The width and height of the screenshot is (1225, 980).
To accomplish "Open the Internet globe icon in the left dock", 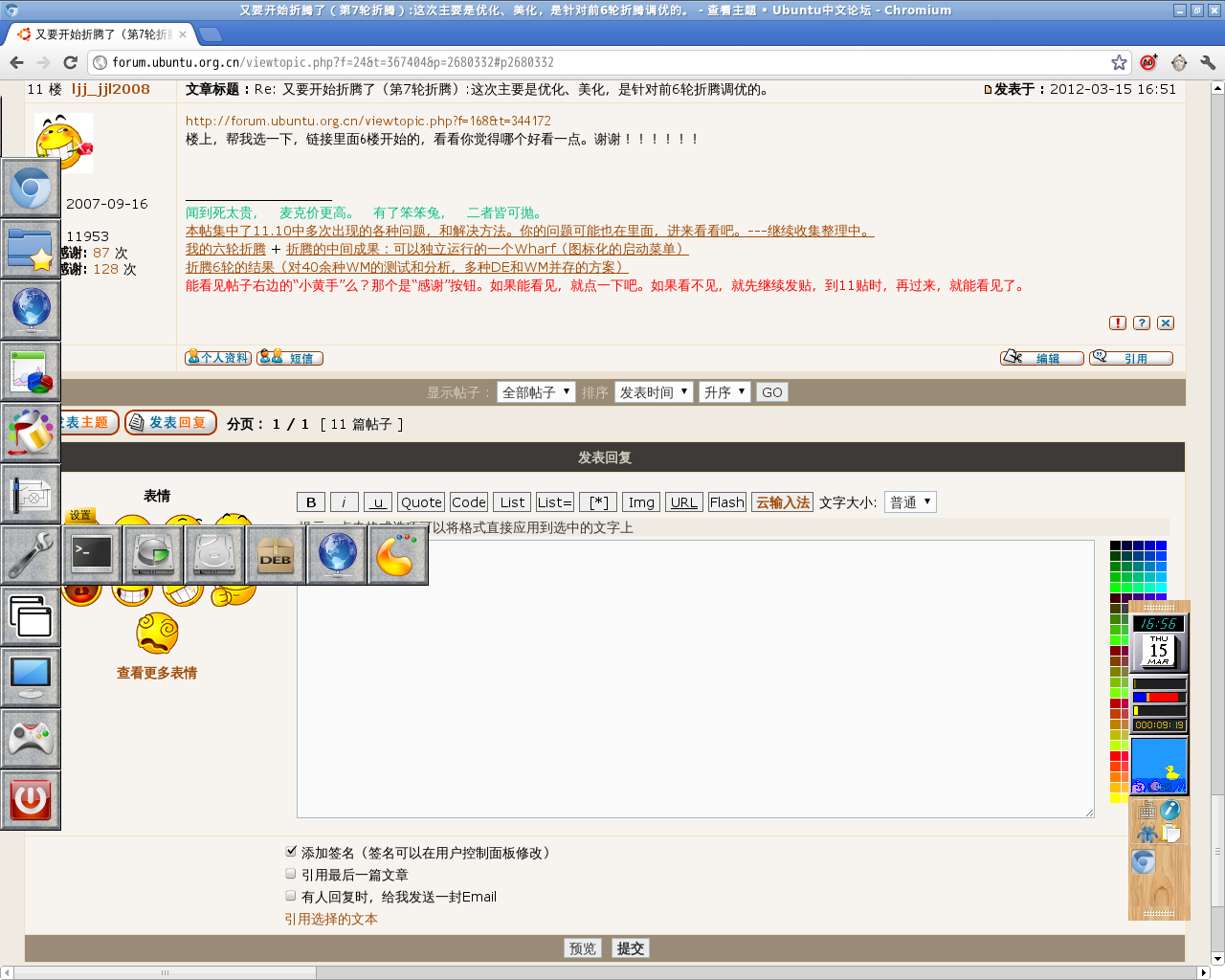I will click(31, 310).
